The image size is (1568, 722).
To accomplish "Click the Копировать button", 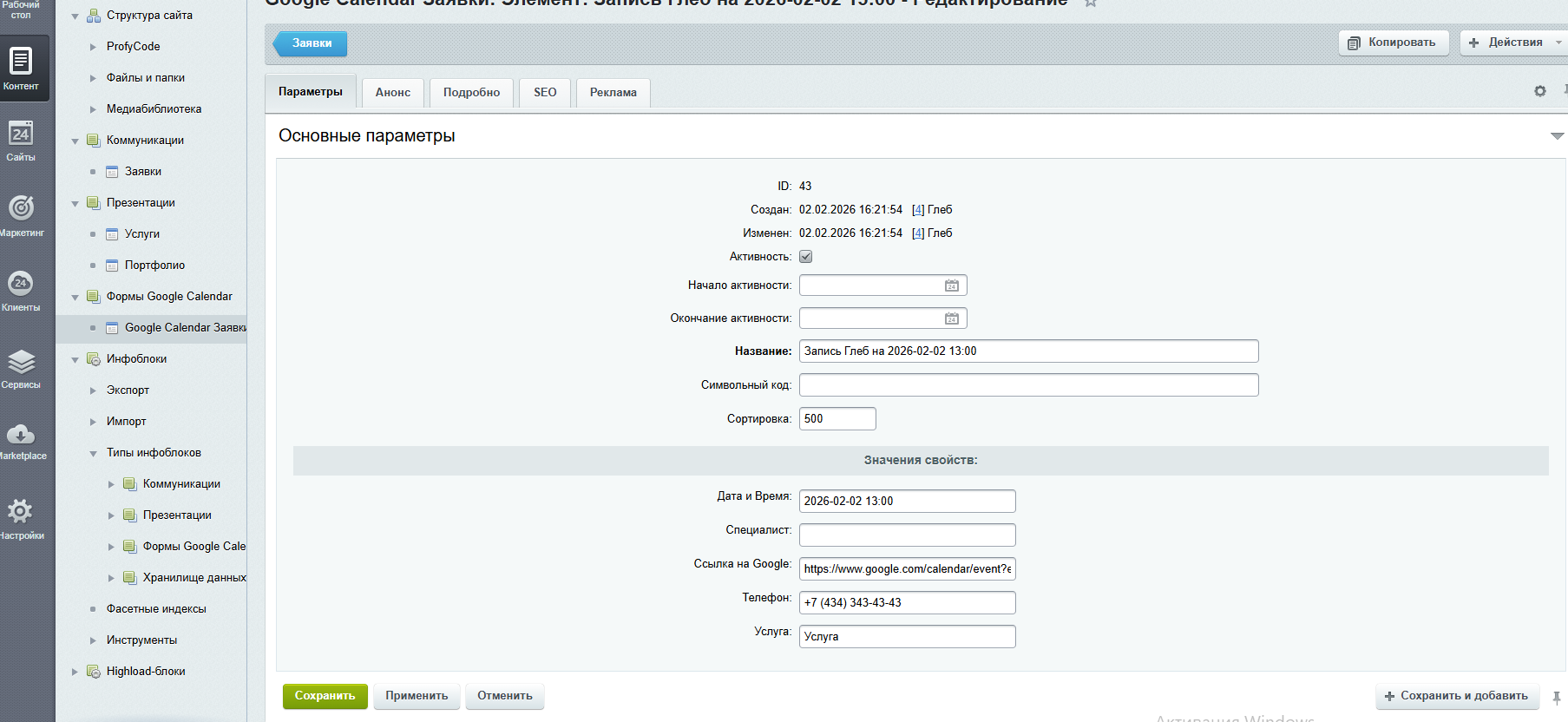I will point(1394,43).
